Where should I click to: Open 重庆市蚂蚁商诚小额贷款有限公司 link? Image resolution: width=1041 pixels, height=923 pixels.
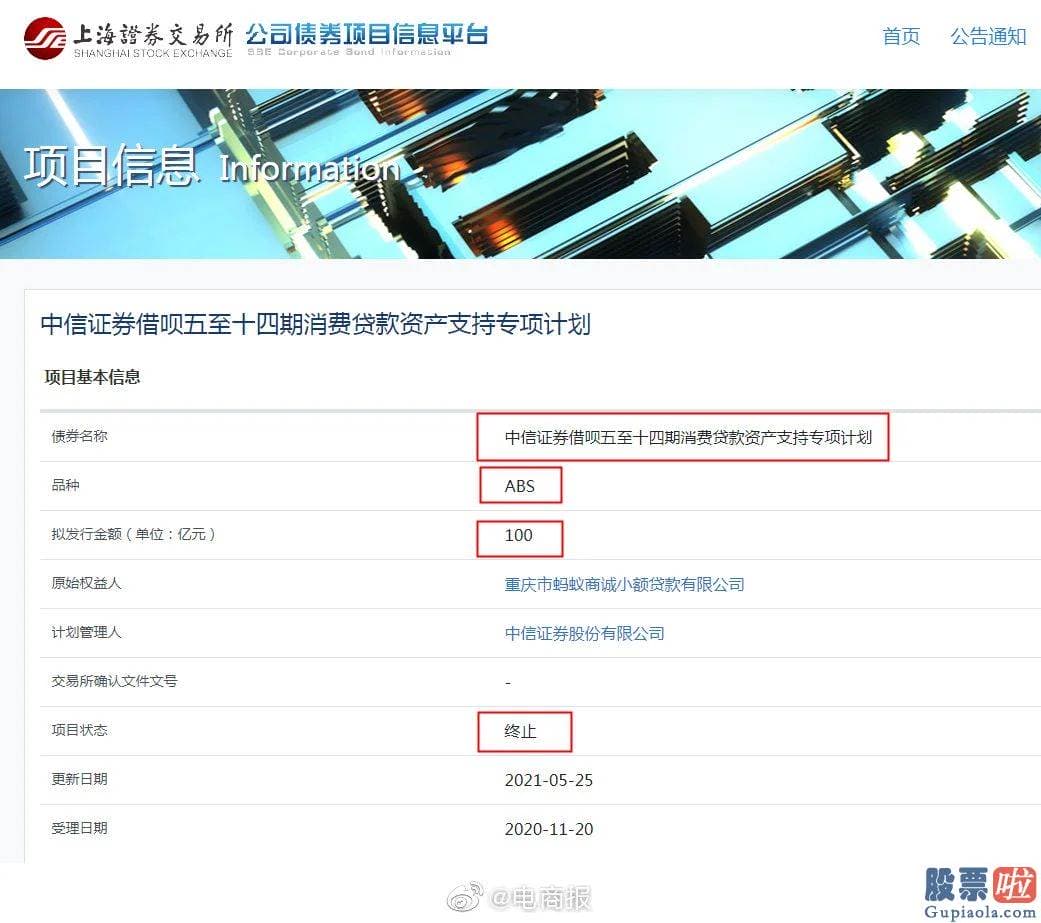click(624, 584)
